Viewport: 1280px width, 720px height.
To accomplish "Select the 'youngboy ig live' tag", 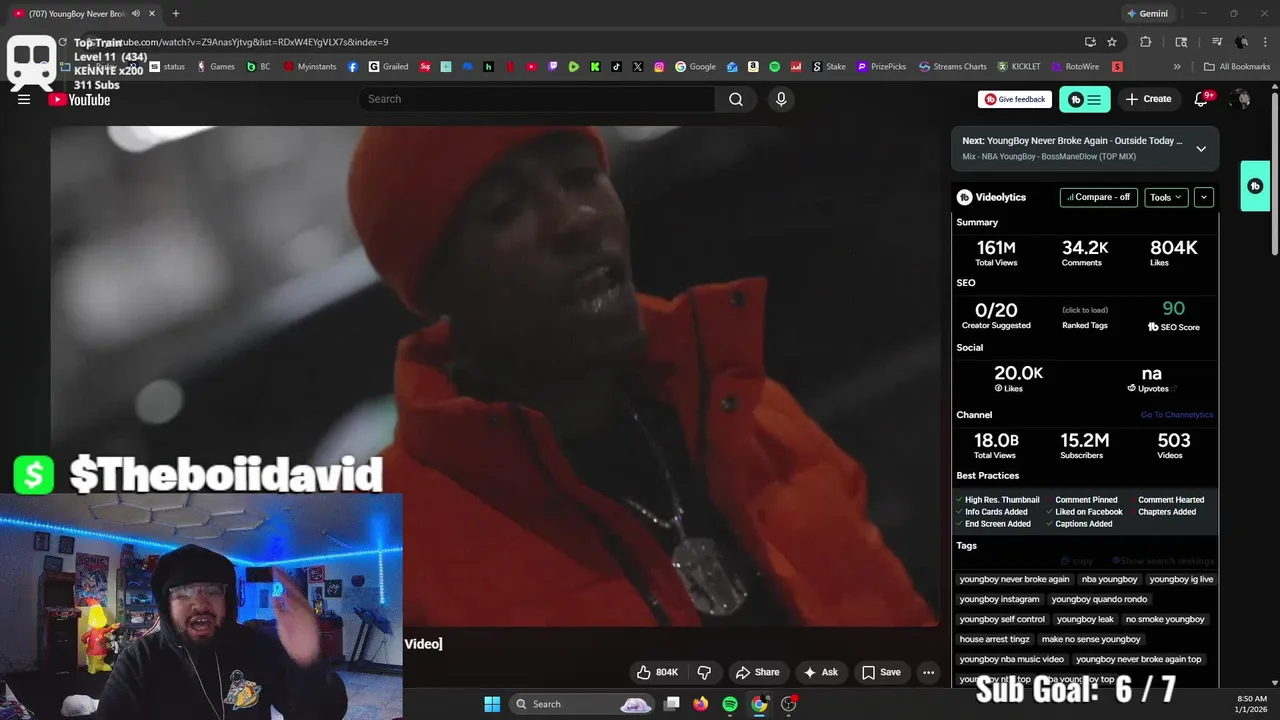I will click(1181, 579).
